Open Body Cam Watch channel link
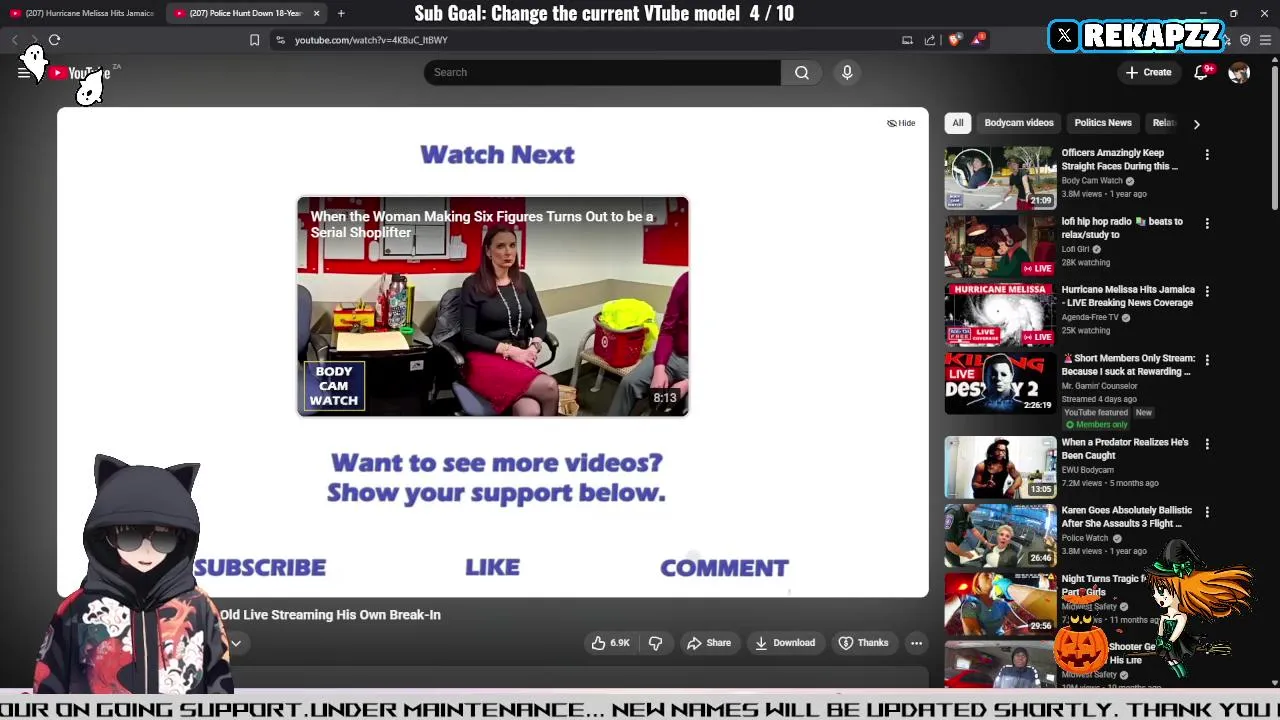 point(1092,181)
